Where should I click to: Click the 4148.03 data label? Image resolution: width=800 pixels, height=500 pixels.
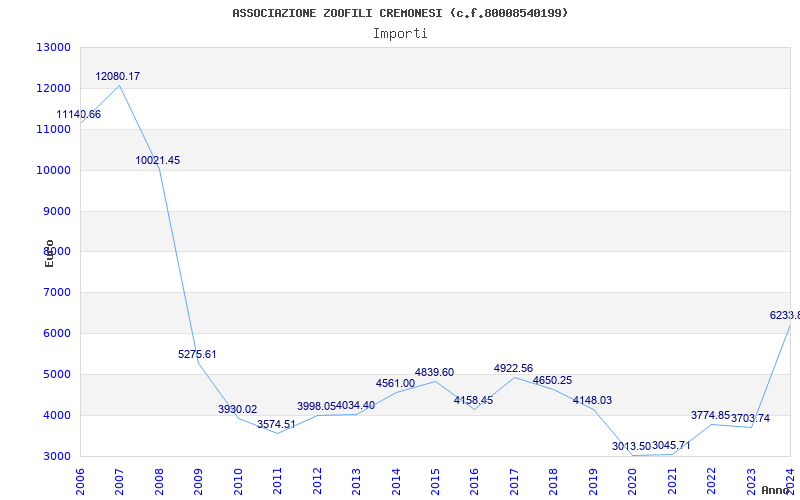(592, 401)
